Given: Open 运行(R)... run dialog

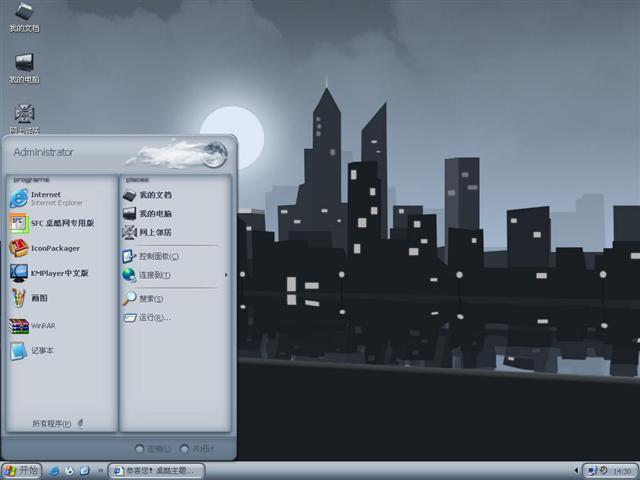Looking at the screenshot, I should [x=147, y=317].
